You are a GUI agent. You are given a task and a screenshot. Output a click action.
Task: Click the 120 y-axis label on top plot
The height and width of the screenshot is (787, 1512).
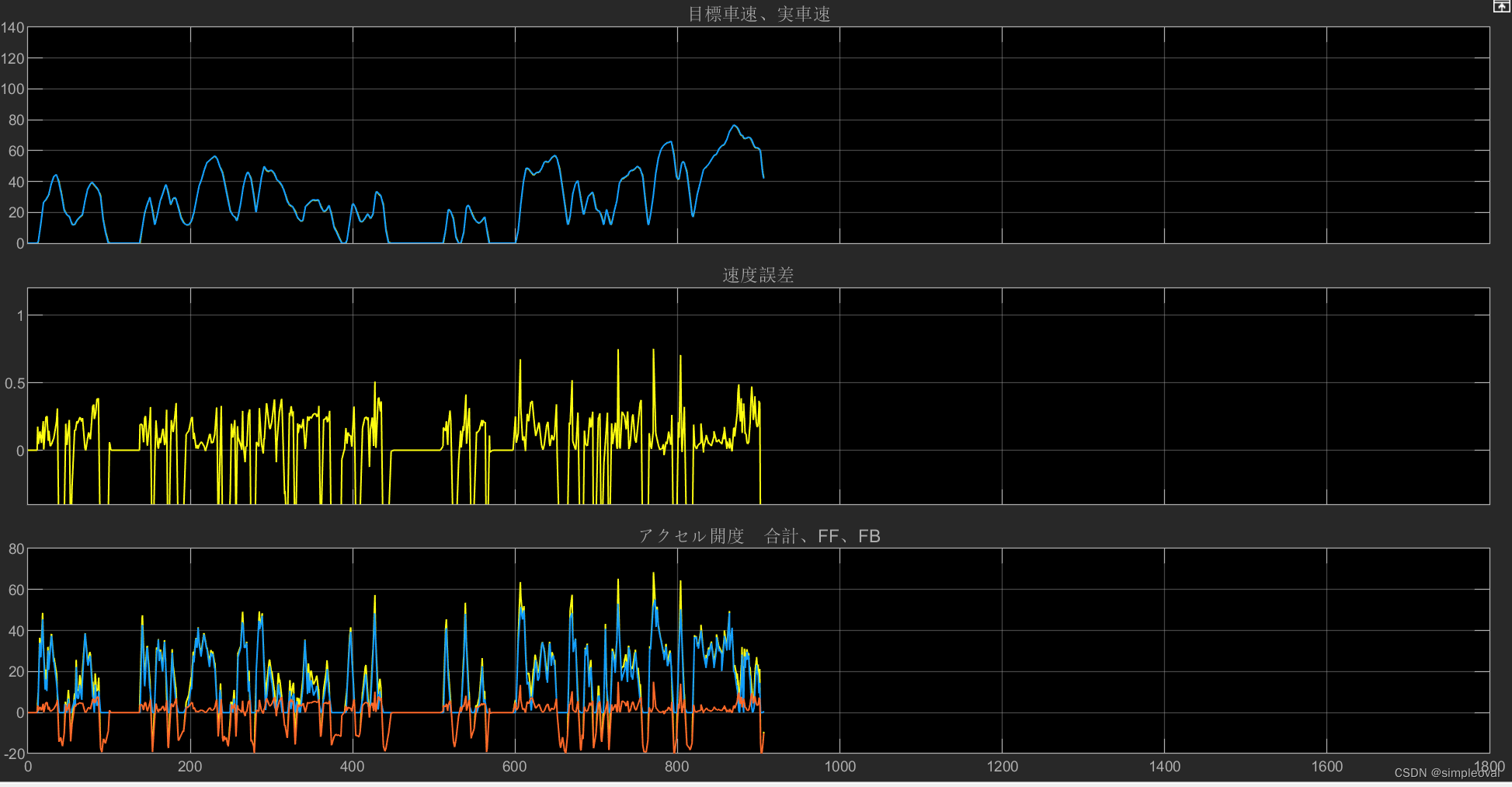pos(12,58)
